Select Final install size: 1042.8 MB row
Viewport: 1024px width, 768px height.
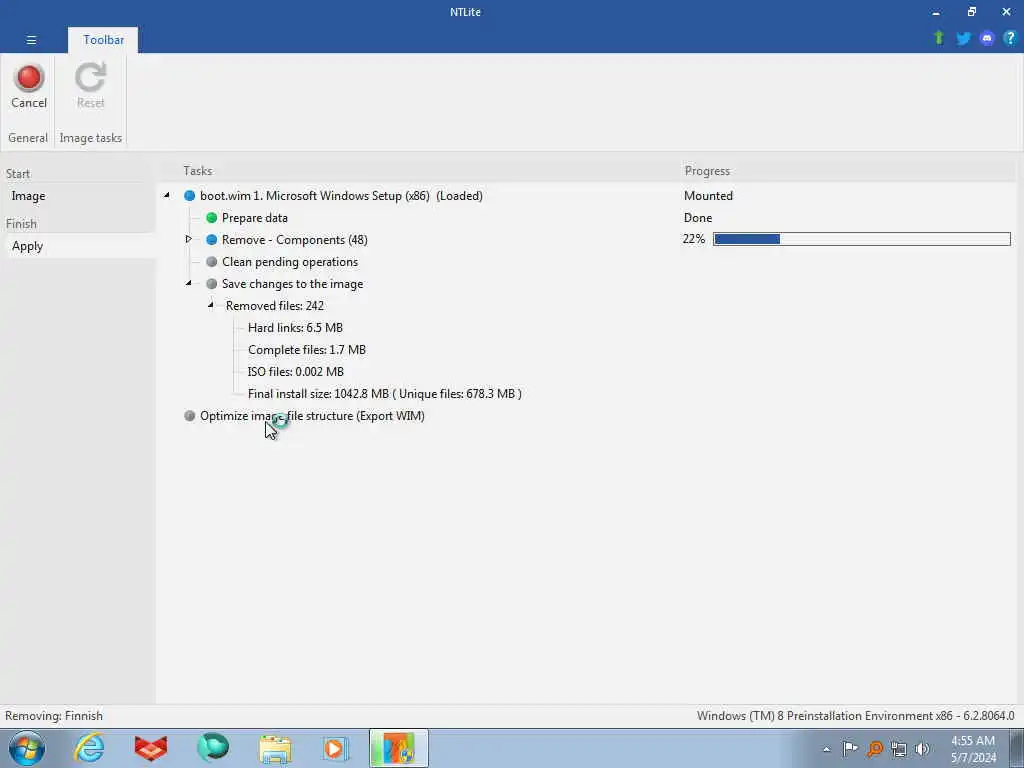385,394
